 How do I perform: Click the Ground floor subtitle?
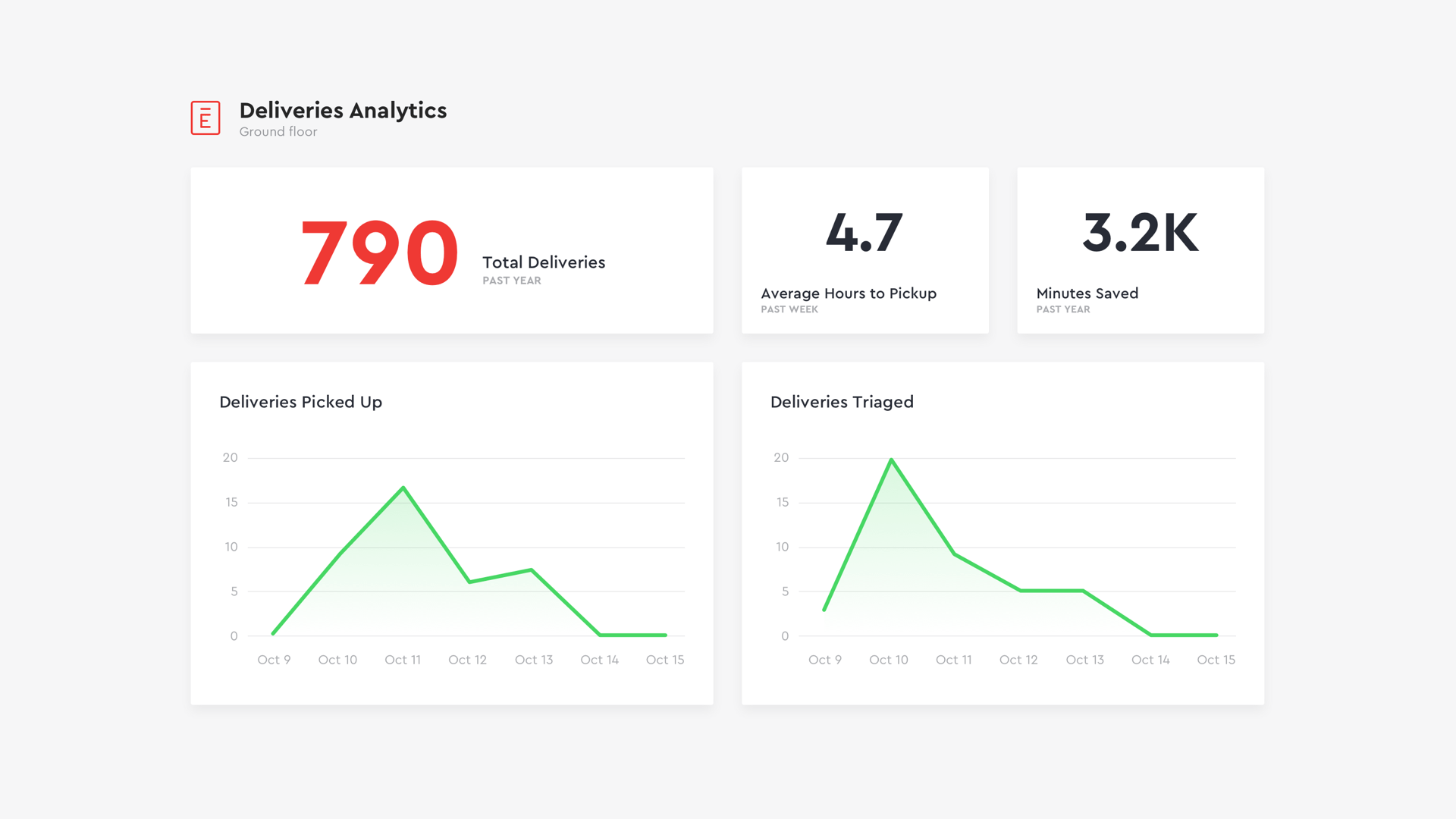(x=278, y=132)
